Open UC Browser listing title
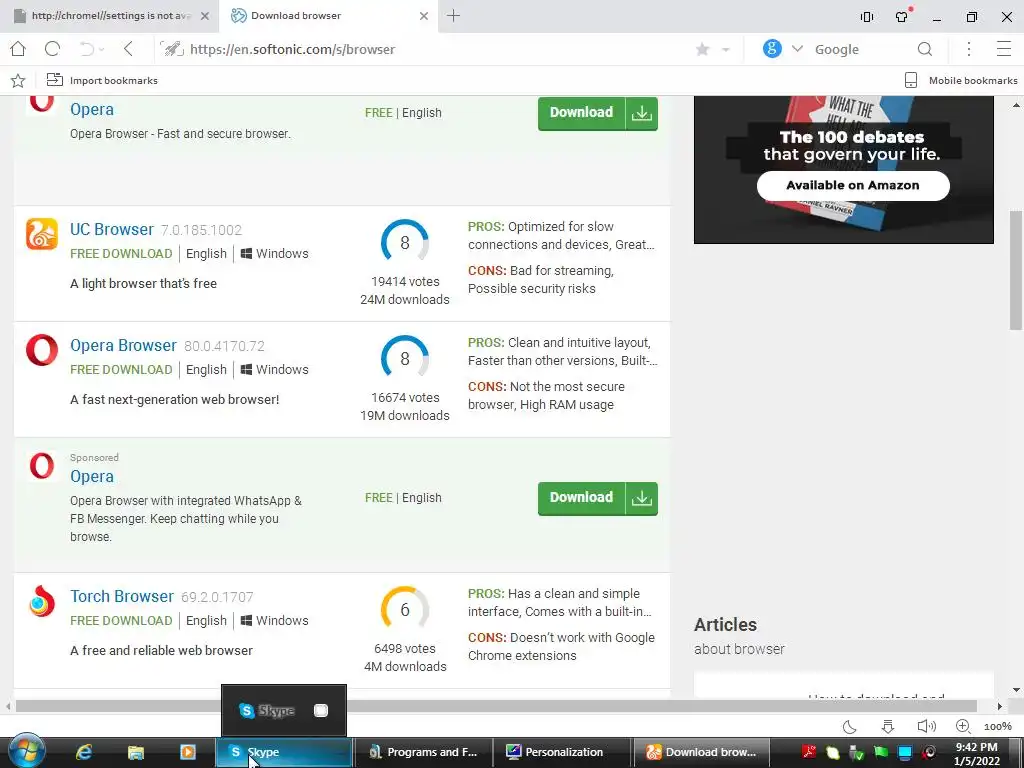The height and width of the screenshot is (768, 1024). pos(112,229)
